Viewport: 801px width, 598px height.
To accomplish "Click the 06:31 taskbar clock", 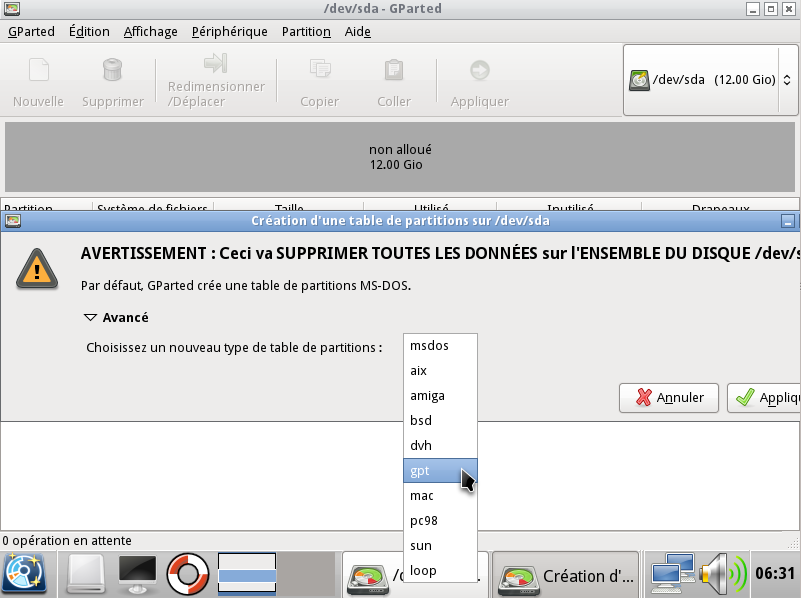I will click(775, 574).
